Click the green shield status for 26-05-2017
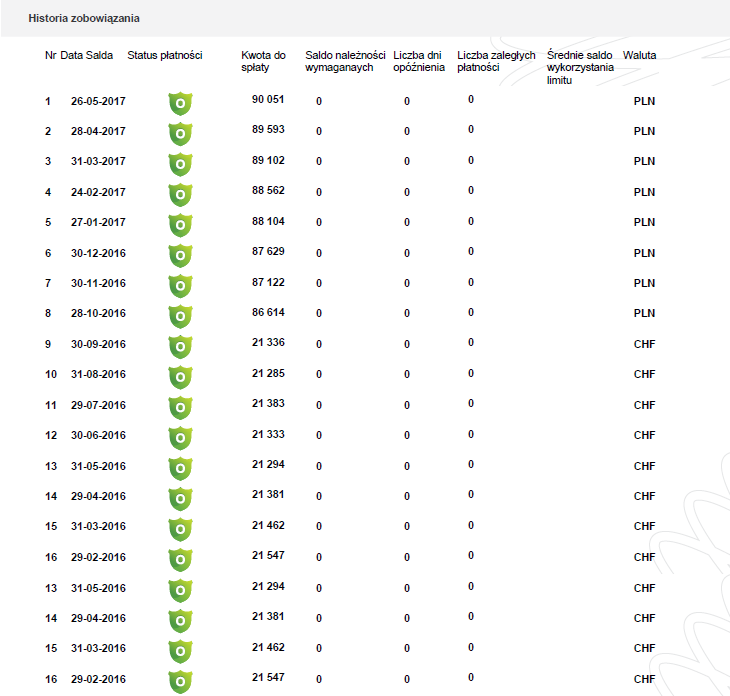730x696 pixels. pos(180,104)
